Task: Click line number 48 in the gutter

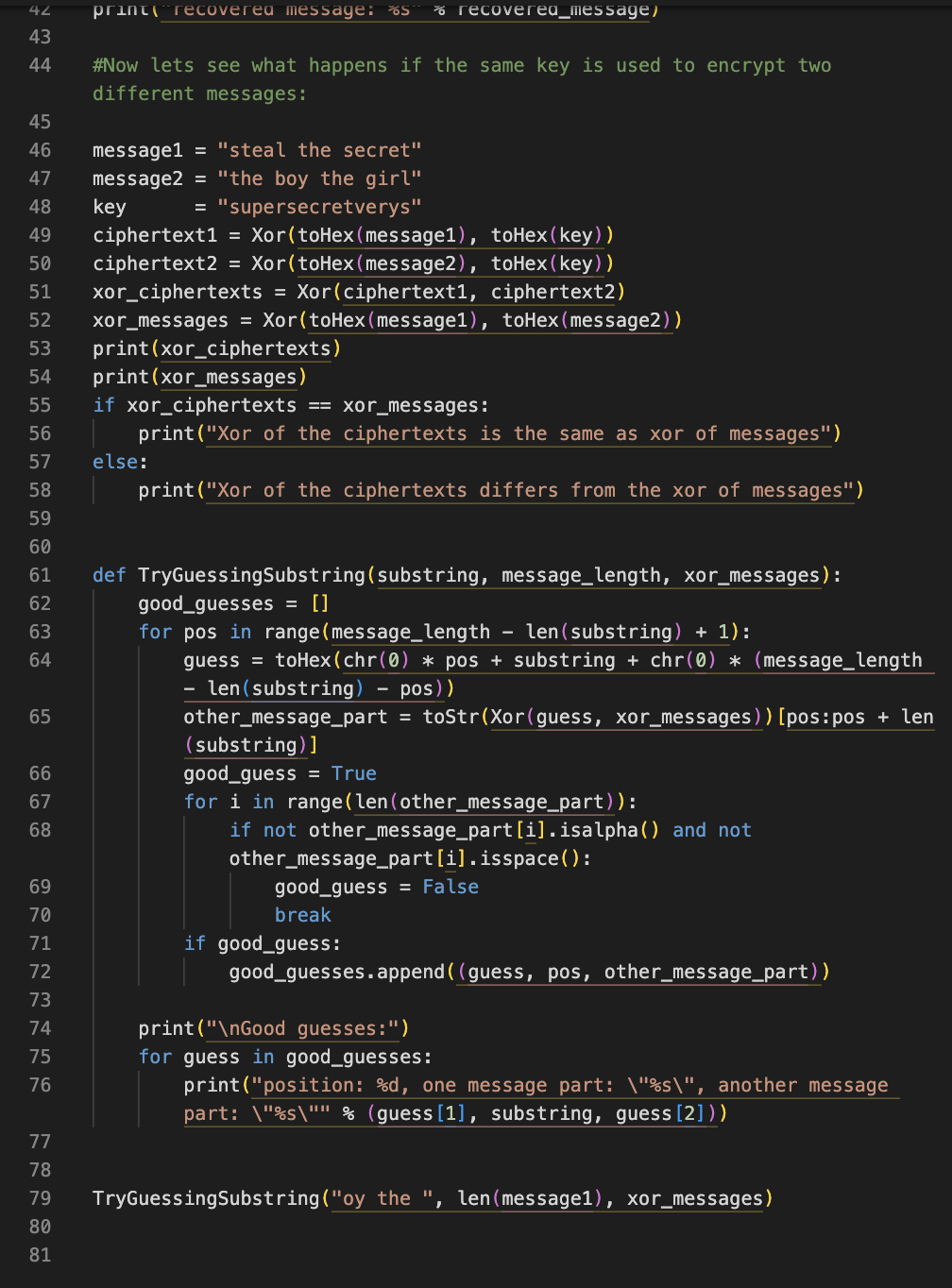Action: point(40,207)
